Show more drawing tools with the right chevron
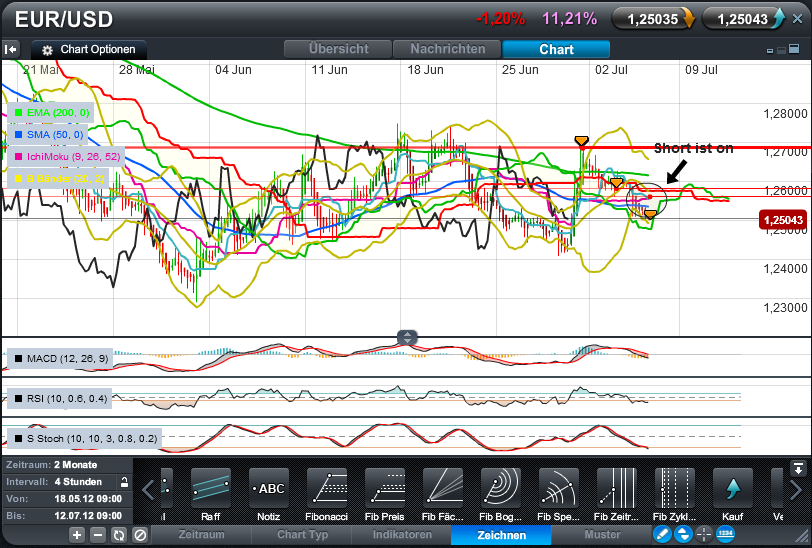 point(796,490)
